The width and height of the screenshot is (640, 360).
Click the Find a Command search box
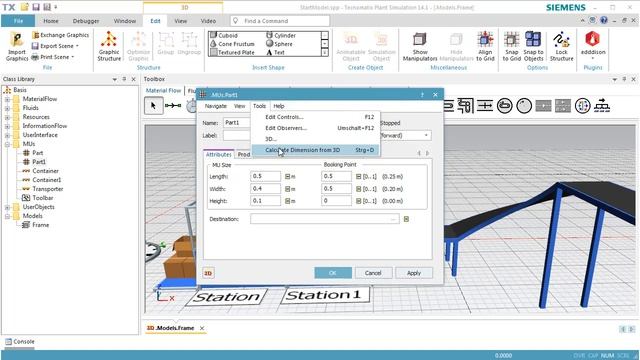click(x=280, y=21)
